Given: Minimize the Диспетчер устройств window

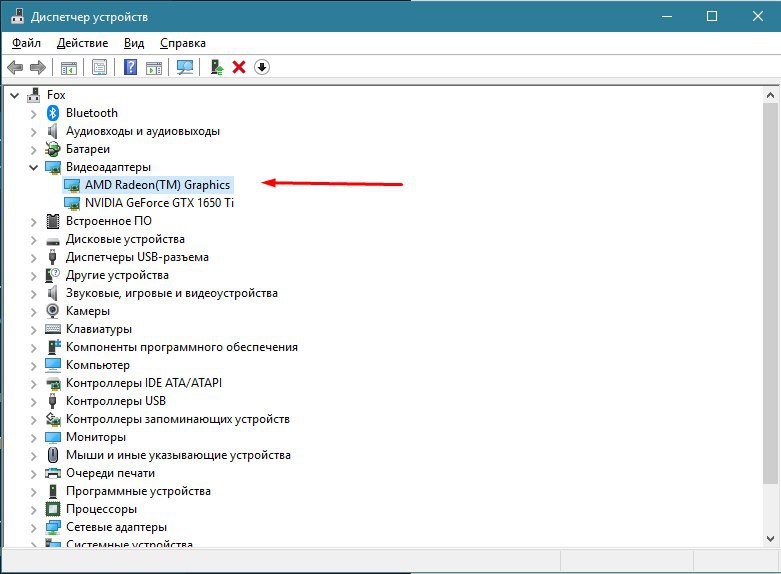Looking at the screenshot, I should pos(667,16).
